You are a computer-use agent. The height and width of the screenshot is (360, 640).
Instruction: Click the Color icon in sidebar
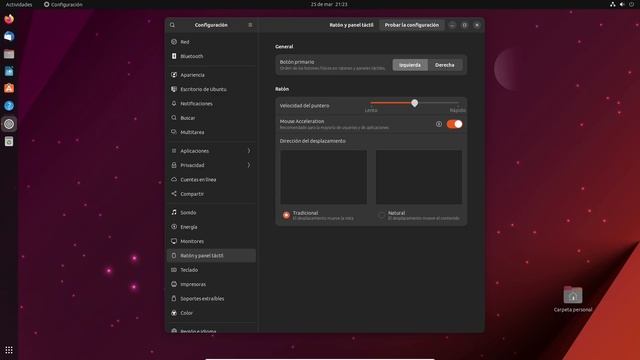tap(174, 313)
